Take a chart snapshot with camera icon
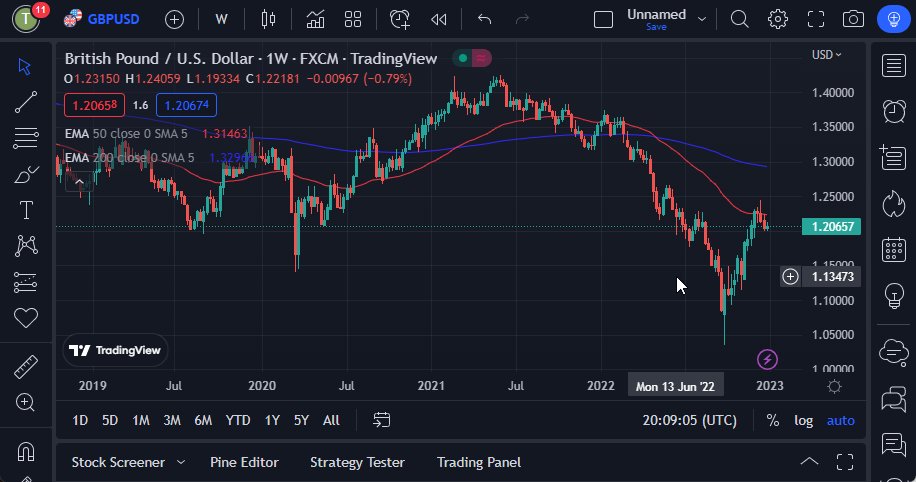916x482 pixels. point(853,19)
